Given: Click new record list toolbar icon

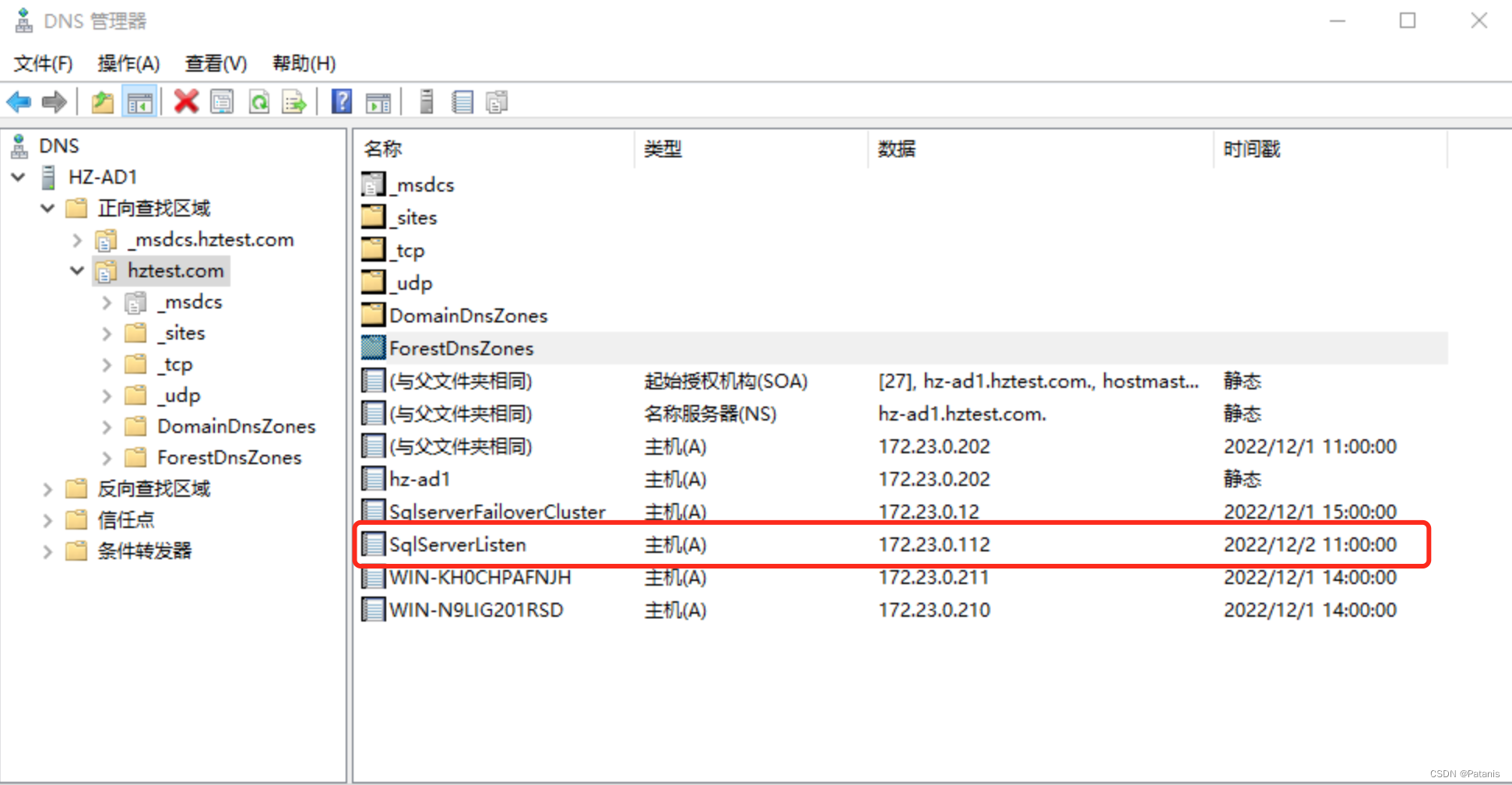Looking at the screenshot, I should (x=462, y=101).
